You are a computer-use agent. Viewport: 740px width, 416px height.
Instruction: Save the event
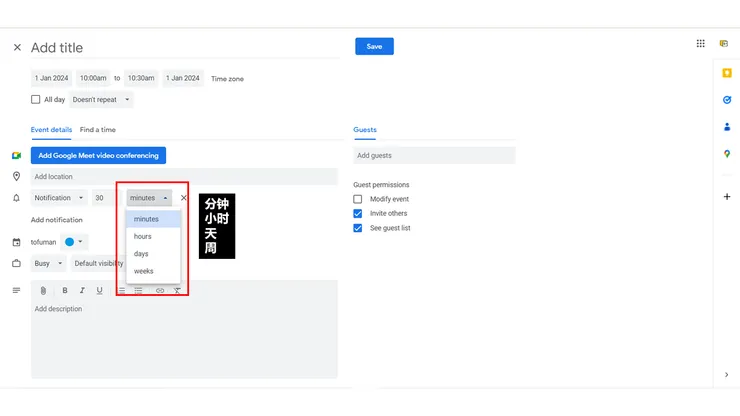374,47
